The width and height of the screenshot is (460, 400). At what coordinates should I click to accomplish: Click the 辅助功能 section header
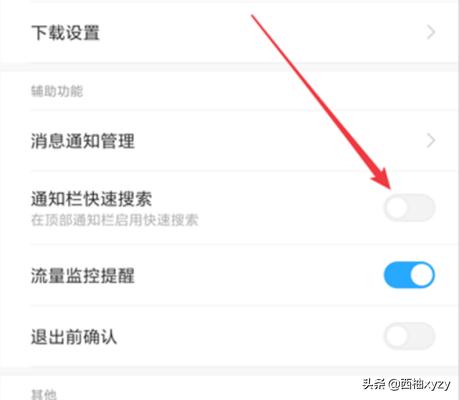tap(57, 91)
